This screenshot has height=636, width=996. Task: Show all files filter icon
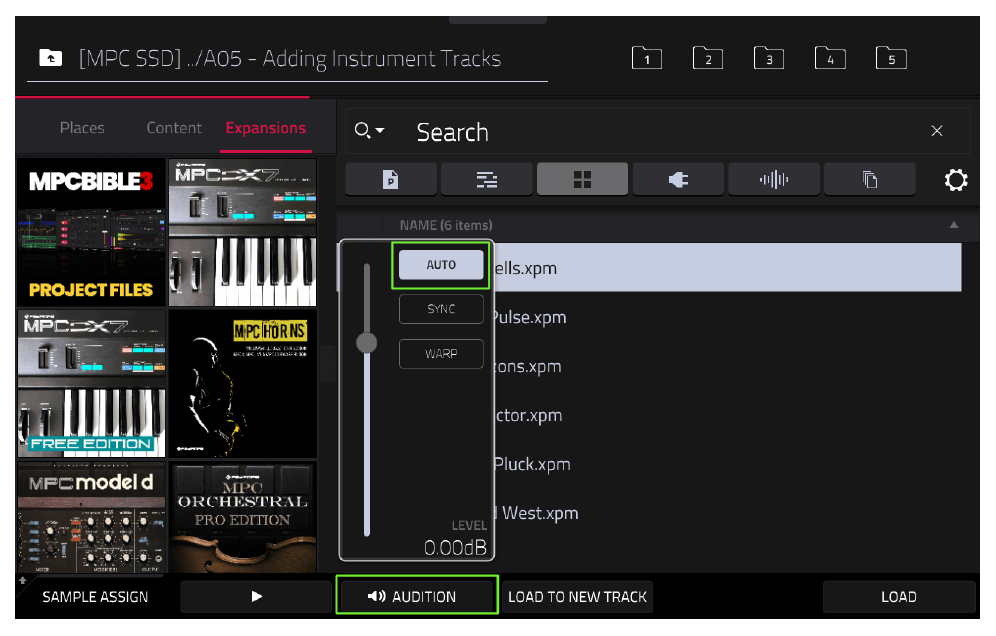(x=870, y=180)
